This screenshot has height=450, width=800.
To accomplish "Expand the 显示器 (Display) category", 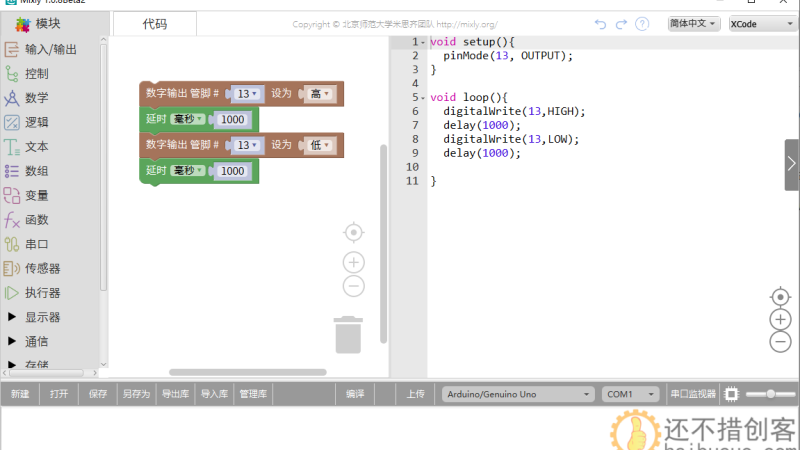I will point(42,317).
